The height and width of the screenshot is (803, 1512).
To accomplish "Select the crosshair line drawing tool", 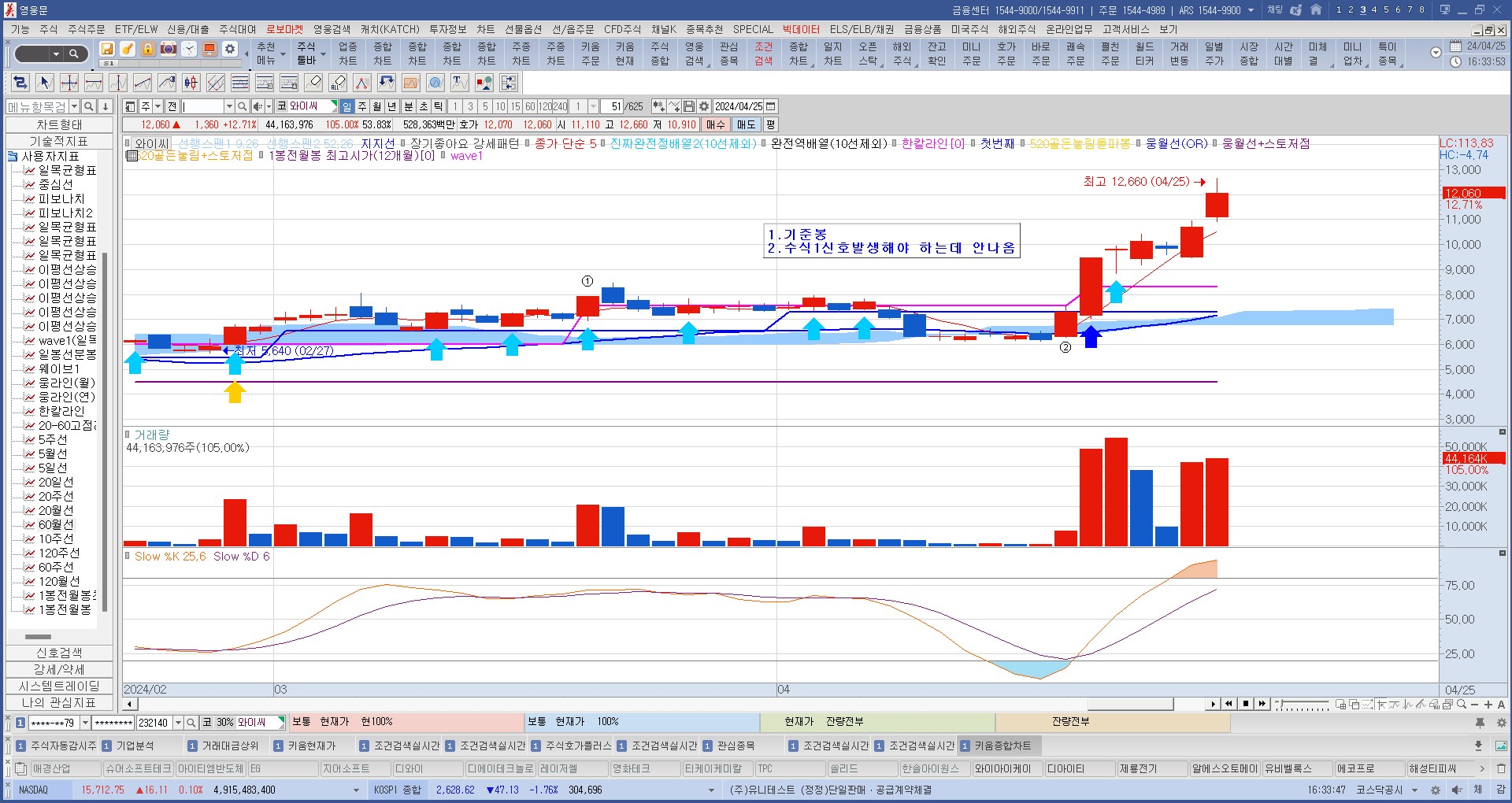I will (69, 83).
